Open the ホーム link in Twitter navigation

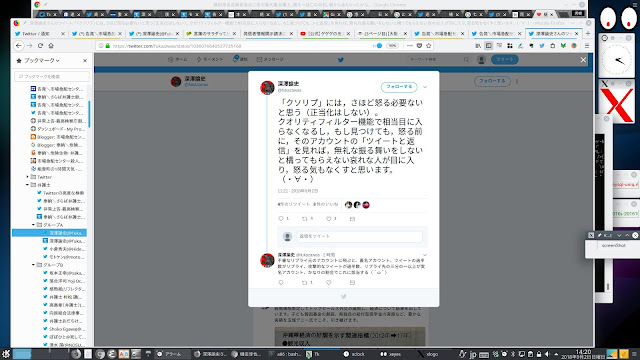pos(178,60)
